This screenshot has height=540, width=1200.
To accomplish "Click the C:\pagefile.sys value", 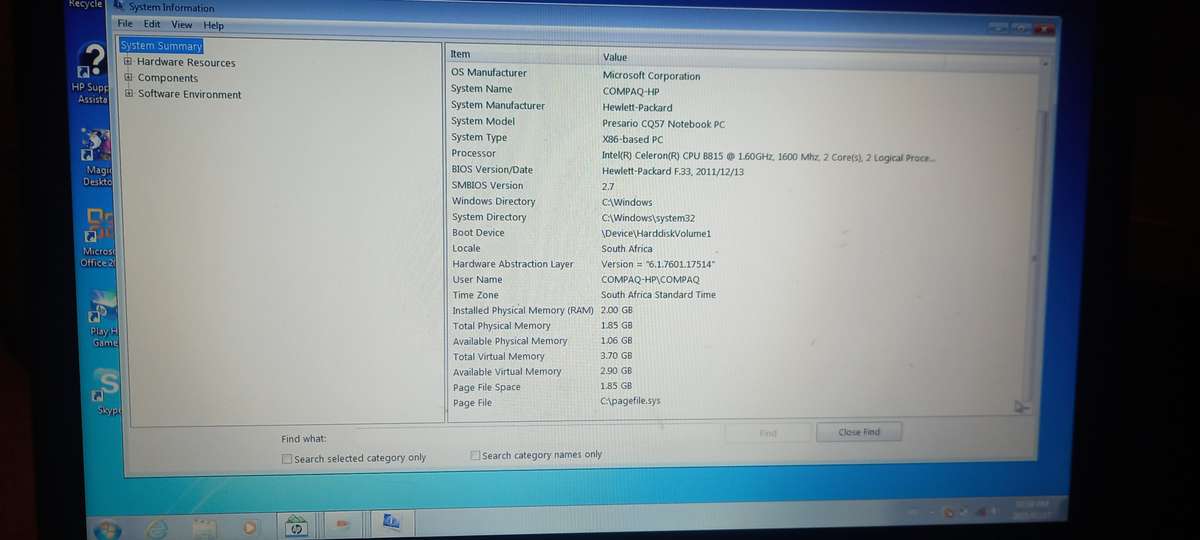I will 630,401.
